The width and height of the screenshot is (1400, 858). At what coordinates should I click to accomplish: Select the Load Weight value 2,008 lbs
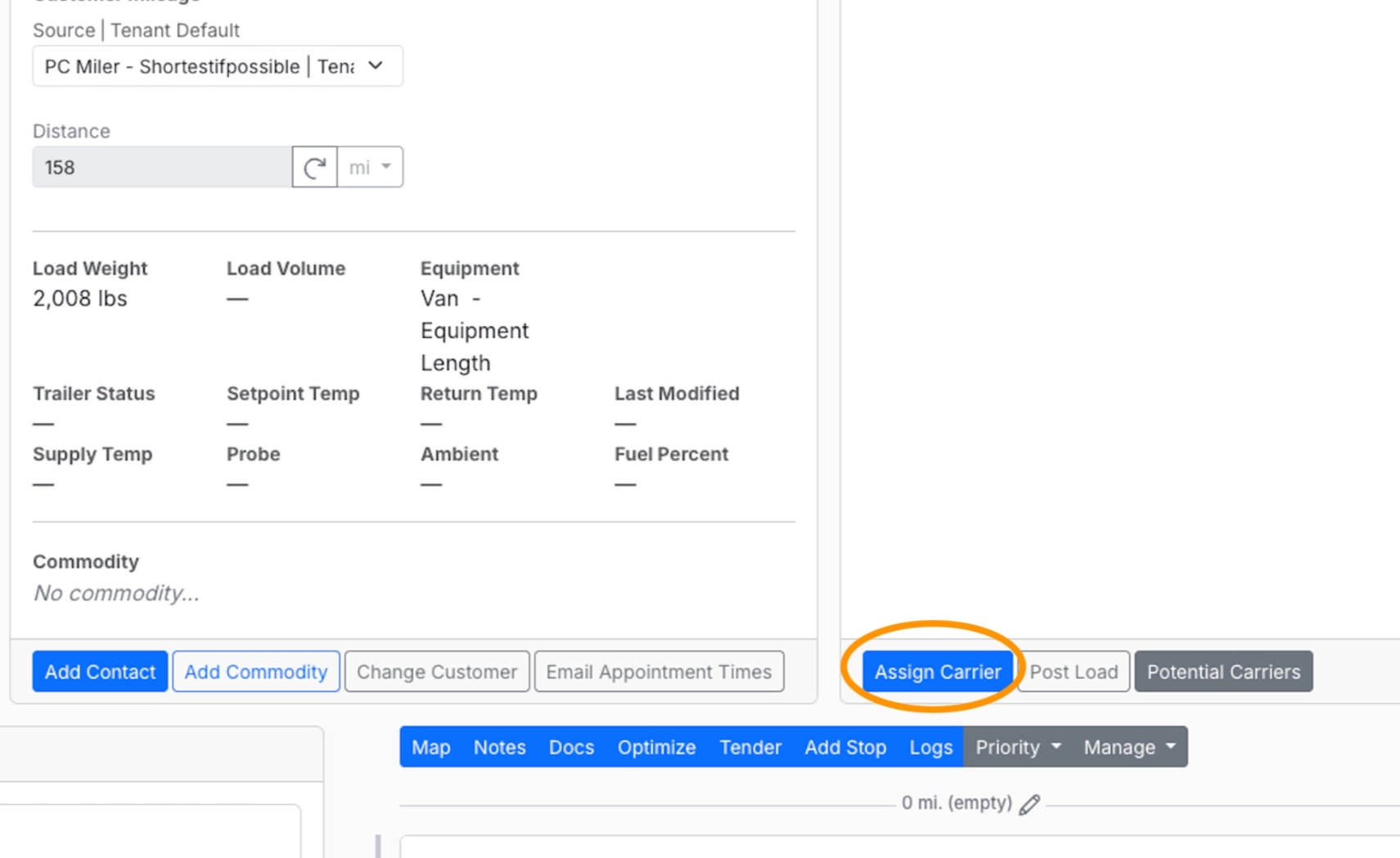tap(80, 299)
